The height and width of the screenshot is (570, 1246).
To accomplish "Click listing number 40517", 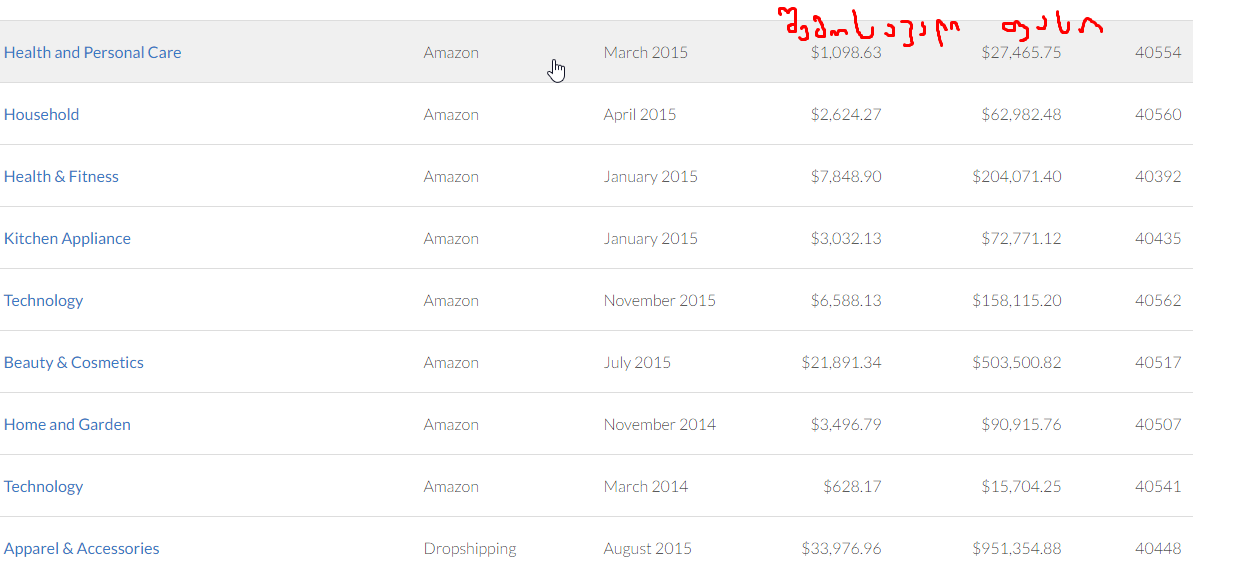I will tap(1157, 362).
